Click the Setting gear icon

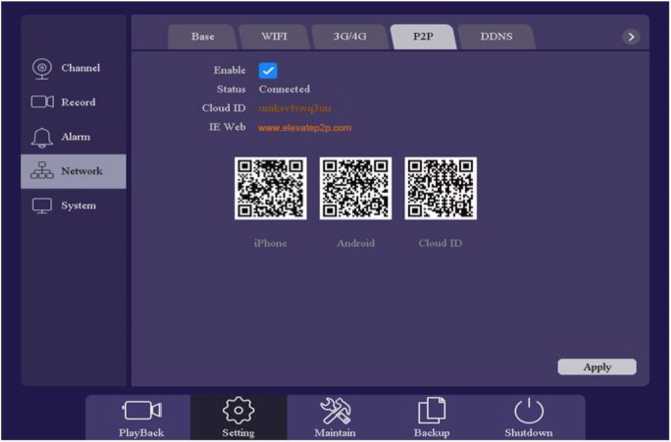[238, 411]
